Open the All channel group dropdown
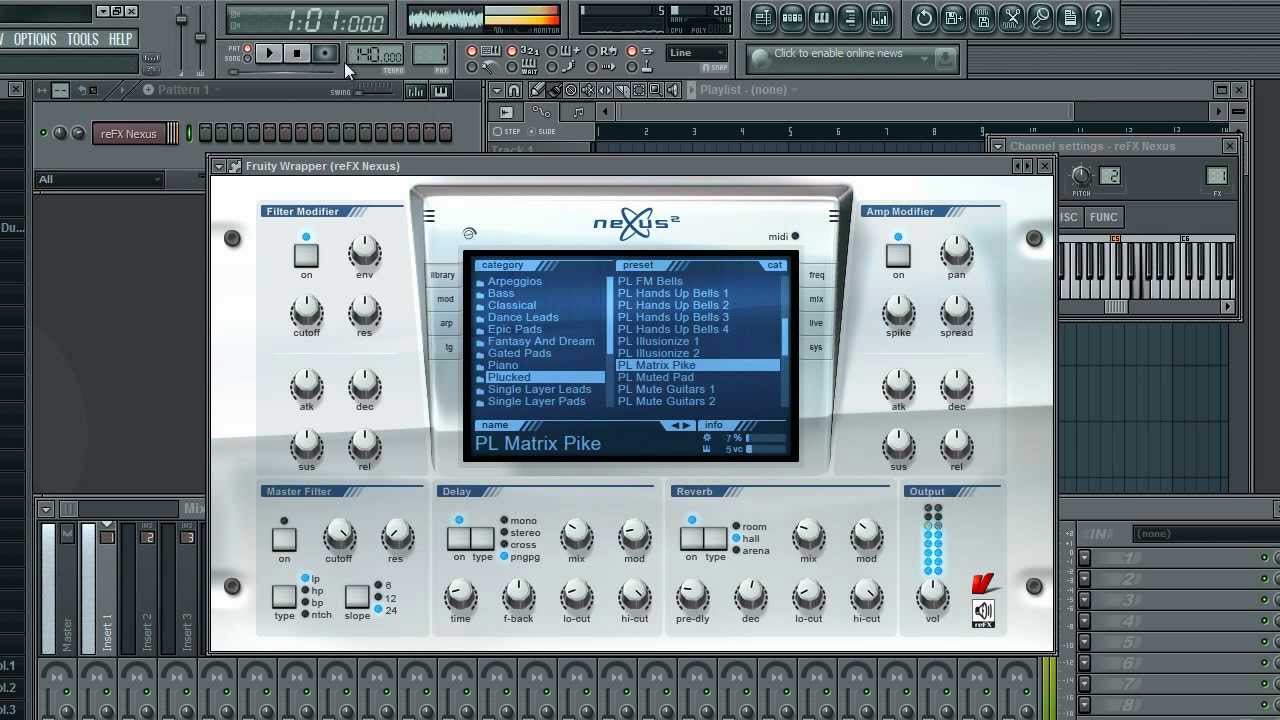The height and width of the screenshot is (720, 1280). (99, 179)
